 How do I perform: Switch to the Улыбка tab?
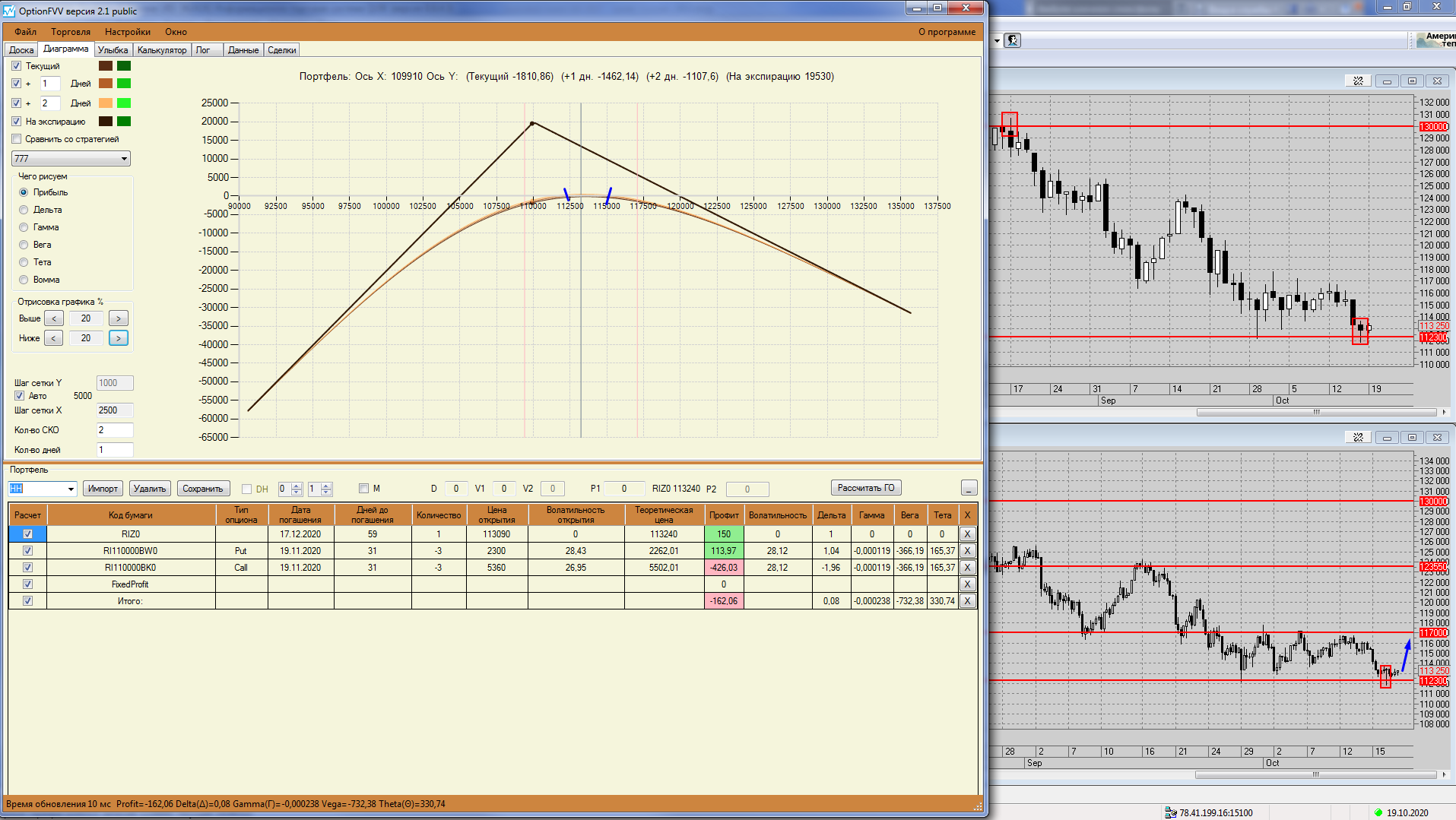point(113,50)
